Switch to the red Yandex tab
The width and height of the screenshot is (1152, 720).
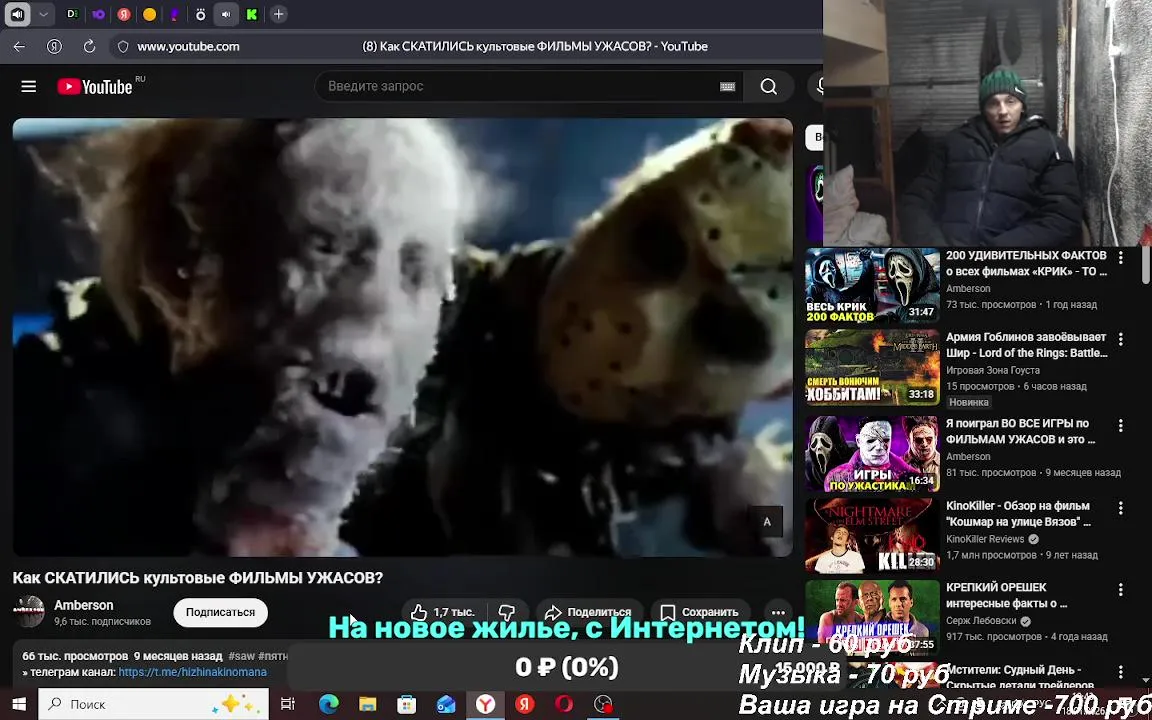tap(124, 14)
